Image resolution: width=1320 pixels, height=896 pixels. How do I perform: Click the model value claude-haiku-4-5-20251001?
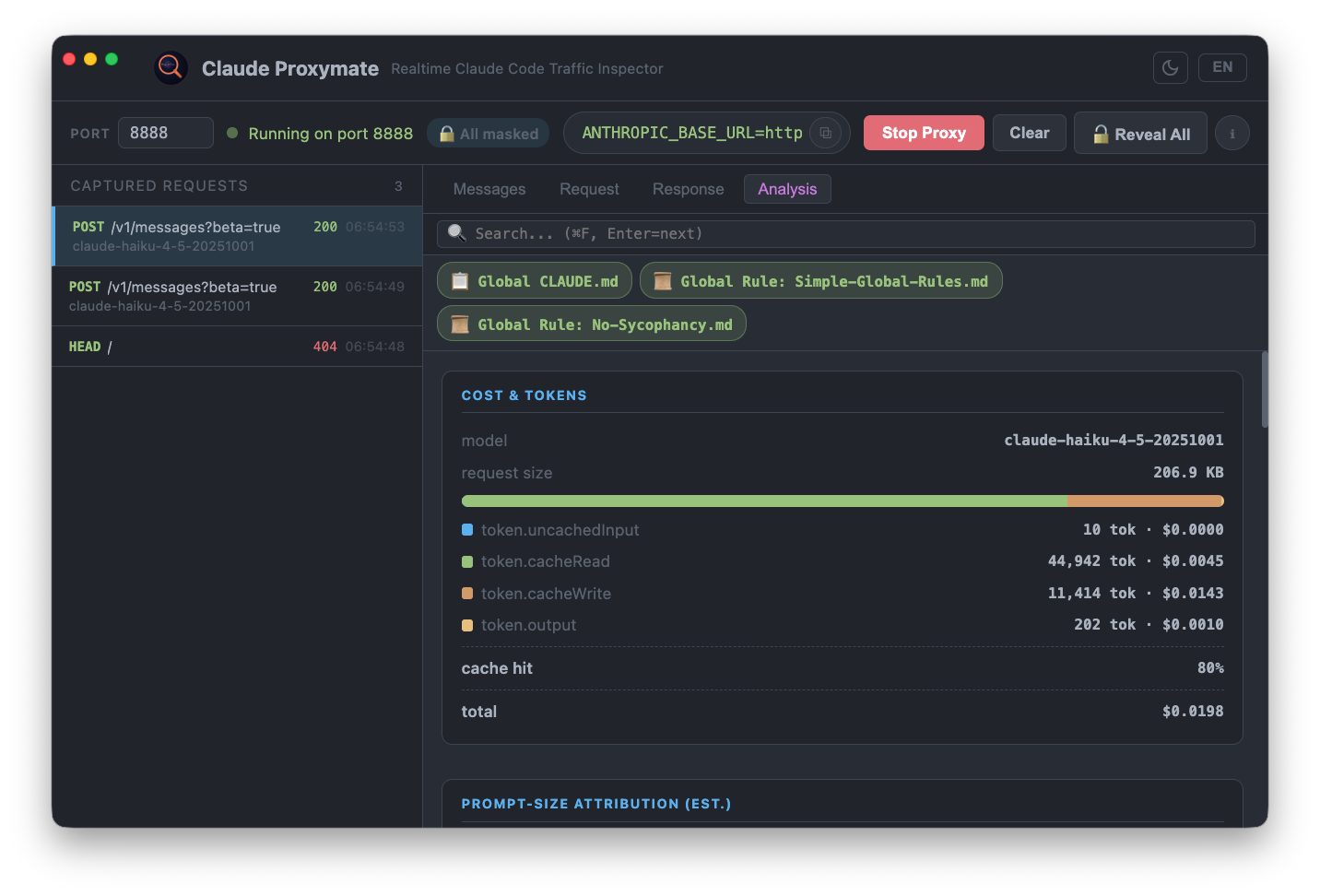1114,441
